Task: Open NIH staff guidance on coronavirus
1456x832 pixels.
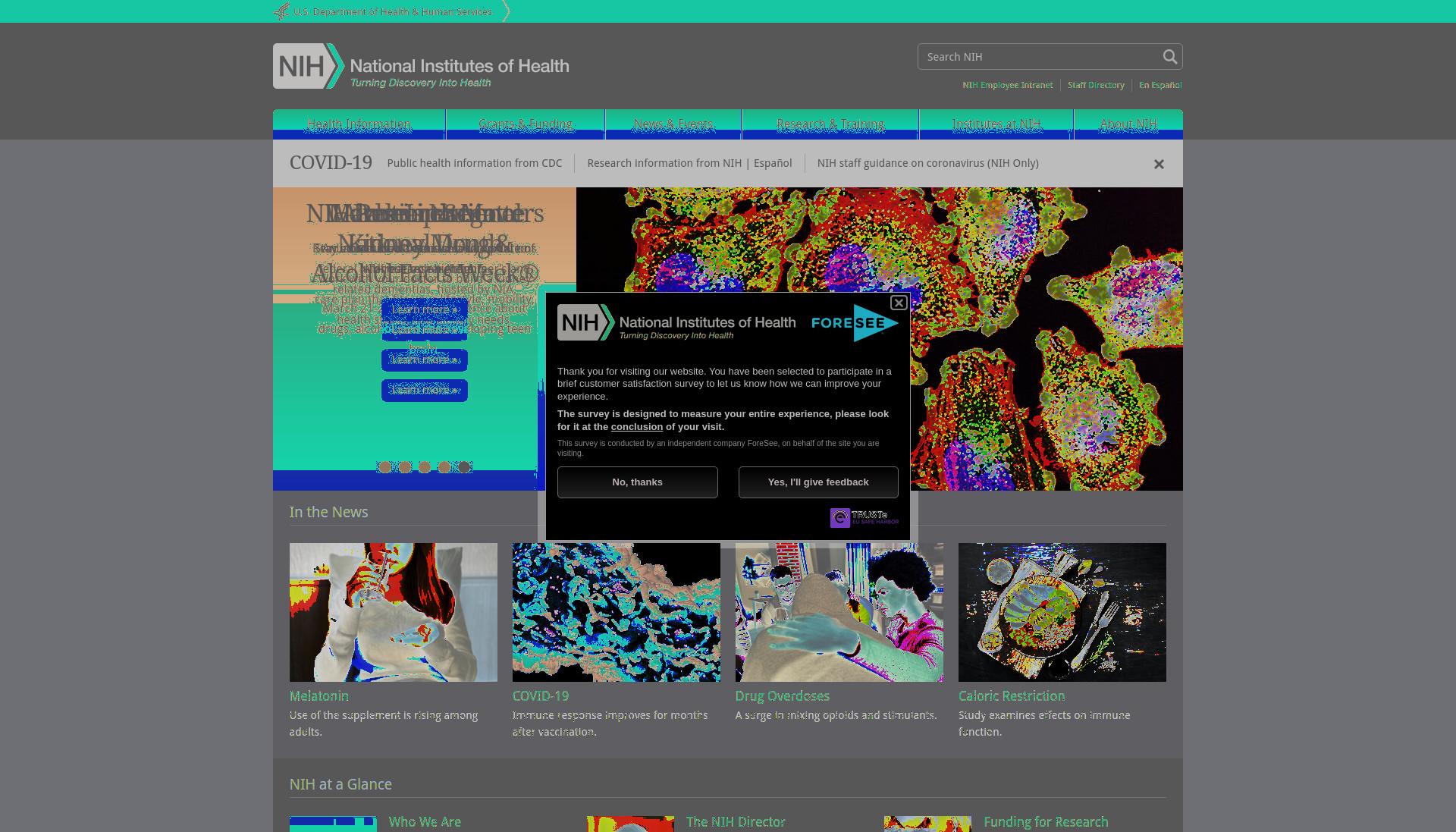Action: (x=927, y=163)
